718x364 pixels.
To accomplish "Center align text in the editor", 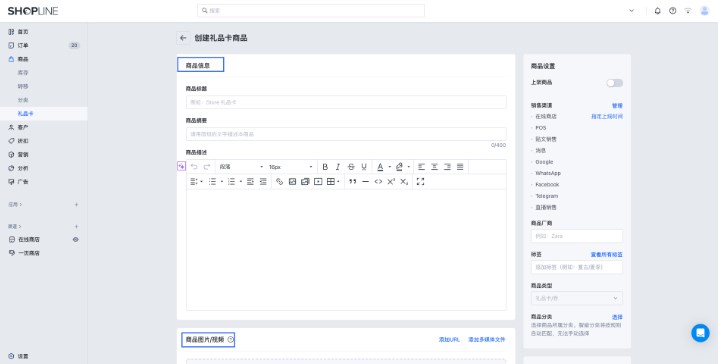I will point(435,167).
